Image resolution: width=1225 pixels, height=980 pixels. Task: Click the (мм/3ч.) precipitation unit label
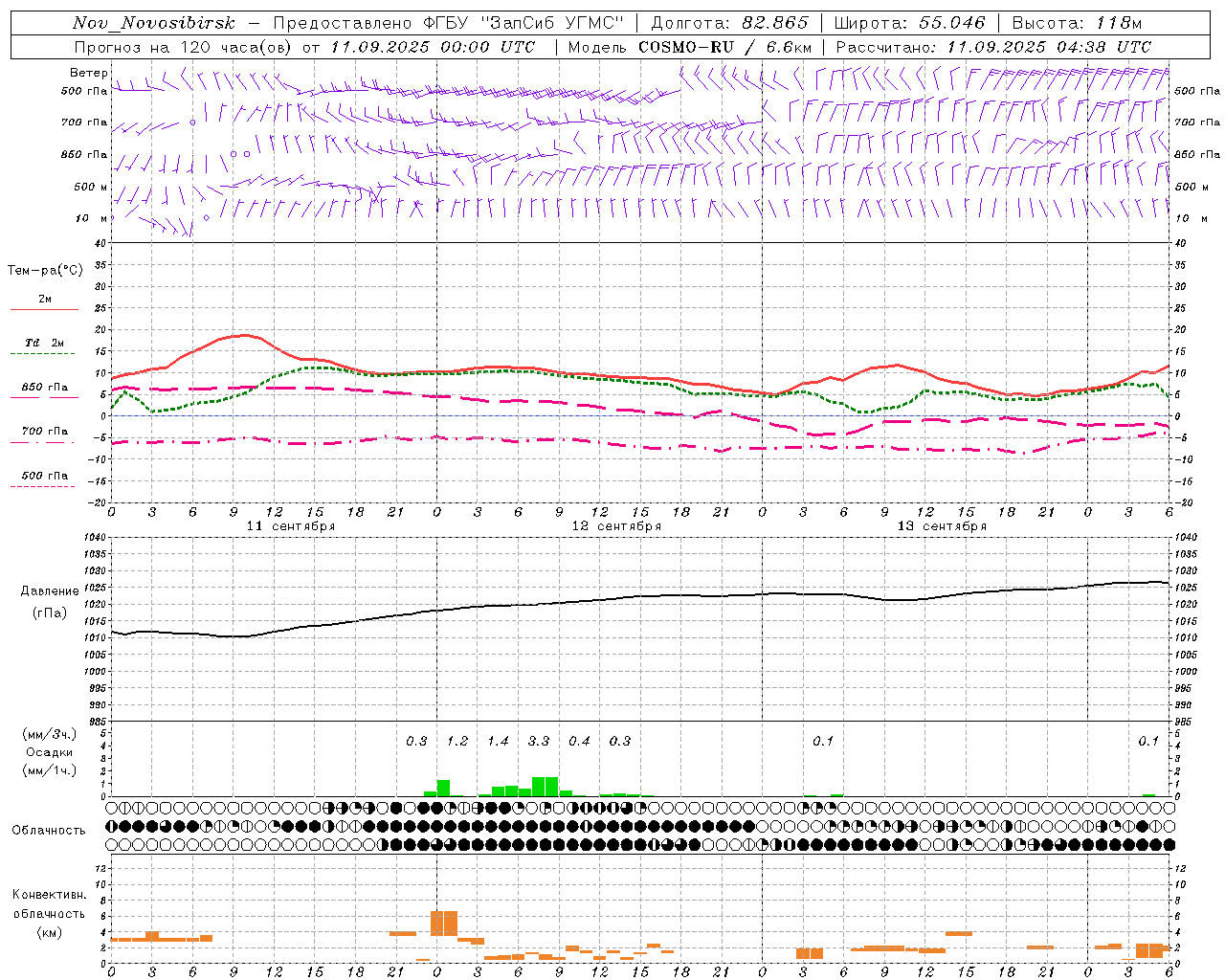coord(50,734)
